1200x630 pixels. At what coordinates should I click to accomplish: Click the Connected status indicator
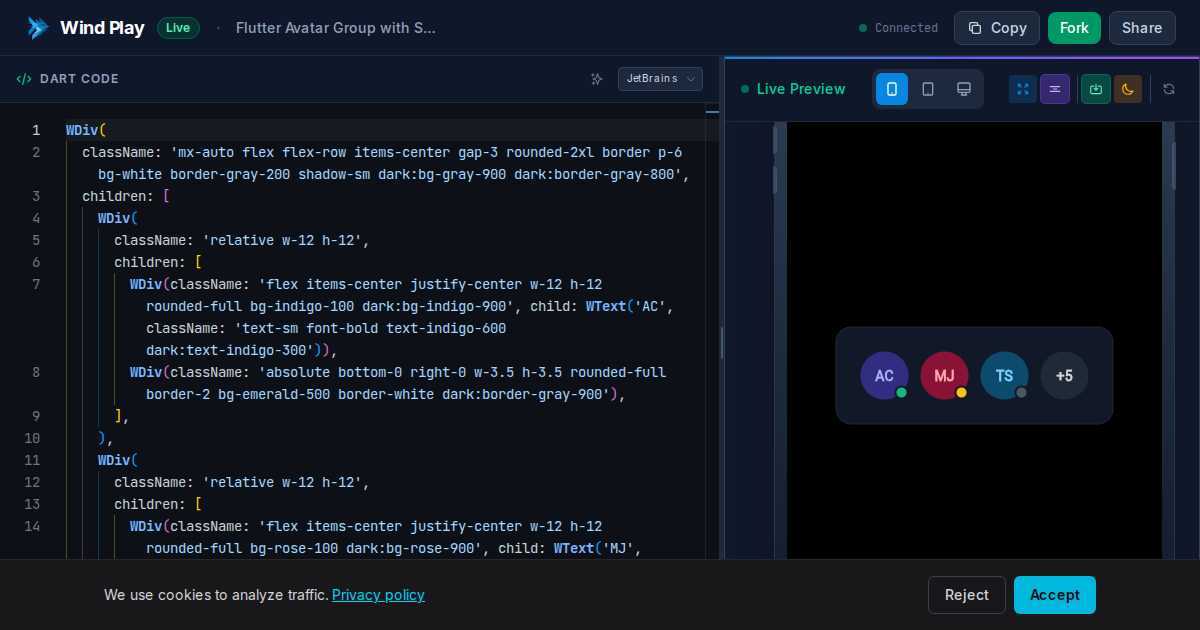pos(898,28)
